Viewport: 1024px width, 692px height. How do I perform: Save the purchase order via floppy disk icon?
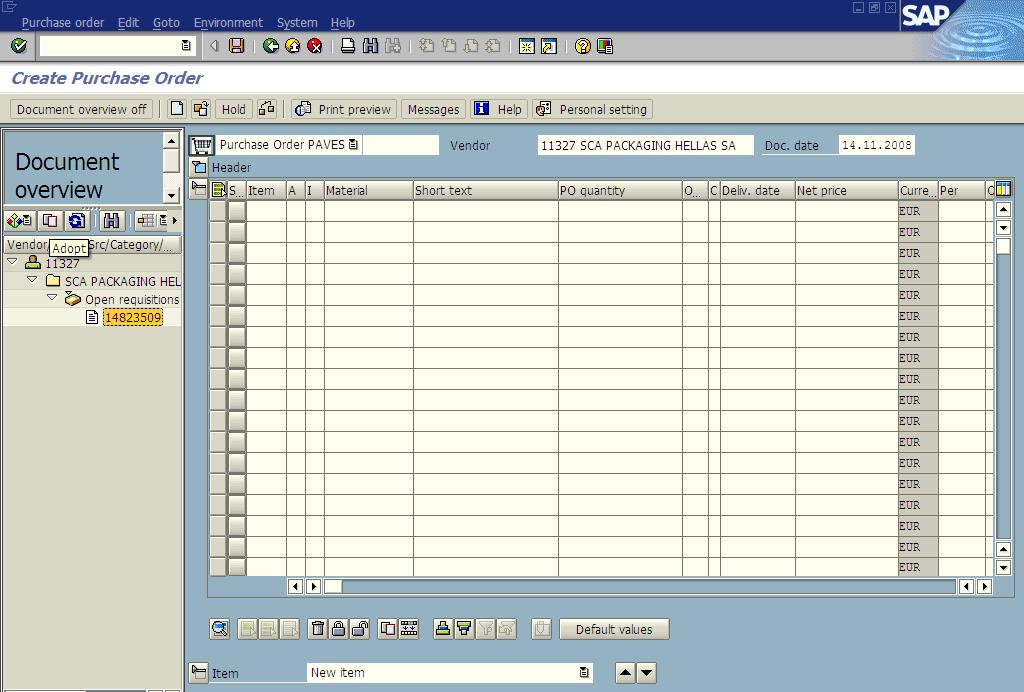tap(236, 46)
